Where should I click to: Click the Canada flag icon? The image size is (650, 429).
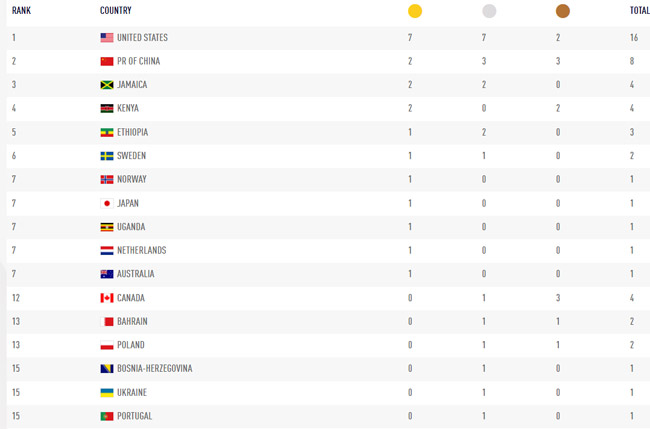[x=107, y=298]
